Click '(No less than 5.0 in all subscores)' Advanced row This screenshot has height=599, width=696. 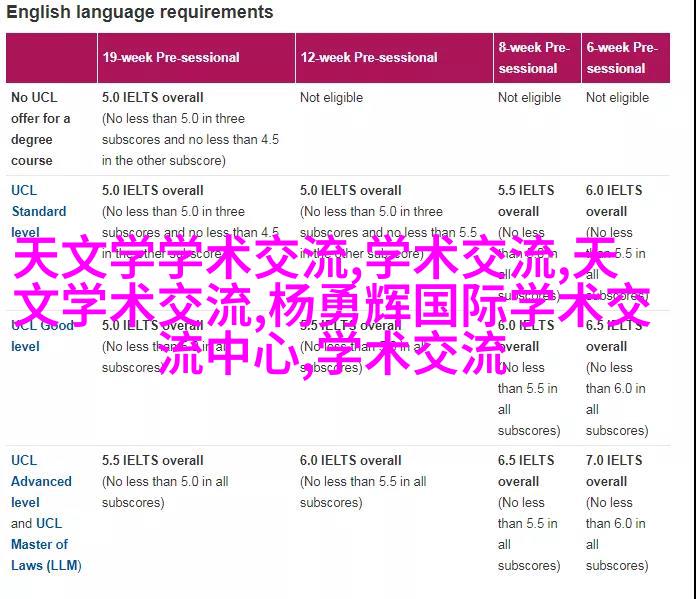pyautogui.click(x=165, y=492)
